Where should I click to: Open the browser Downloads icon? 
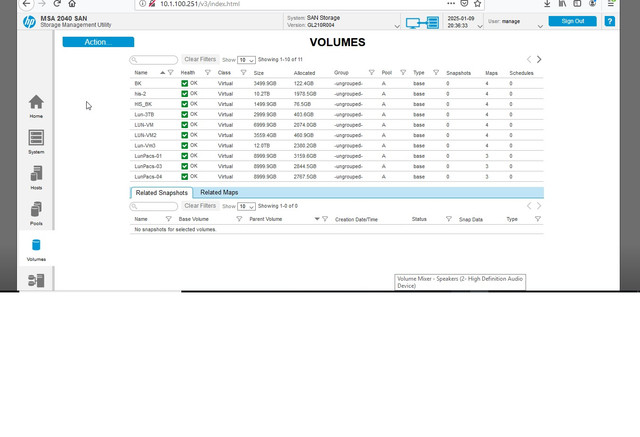click(547, 4)
